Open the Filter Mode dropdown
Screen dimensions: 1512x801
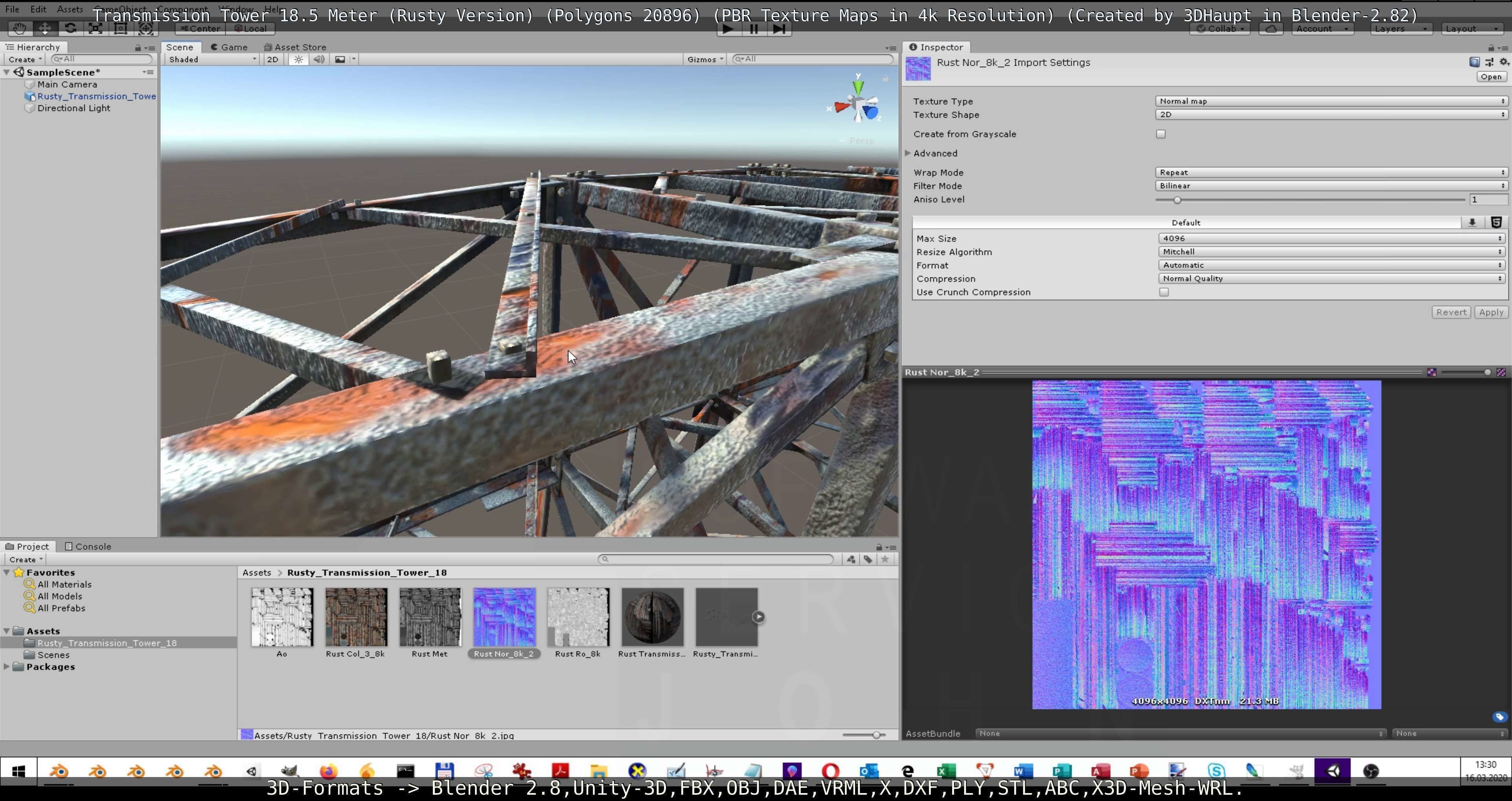point(1331,186)
